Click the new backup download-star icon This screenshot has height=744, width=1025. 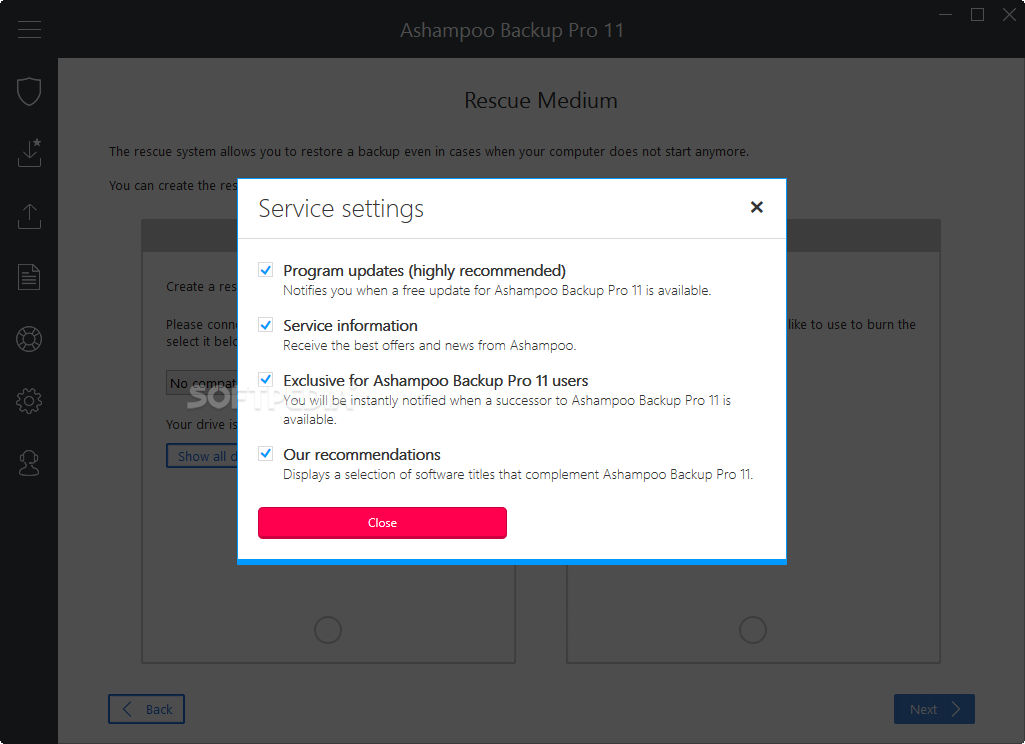[29, 152]
